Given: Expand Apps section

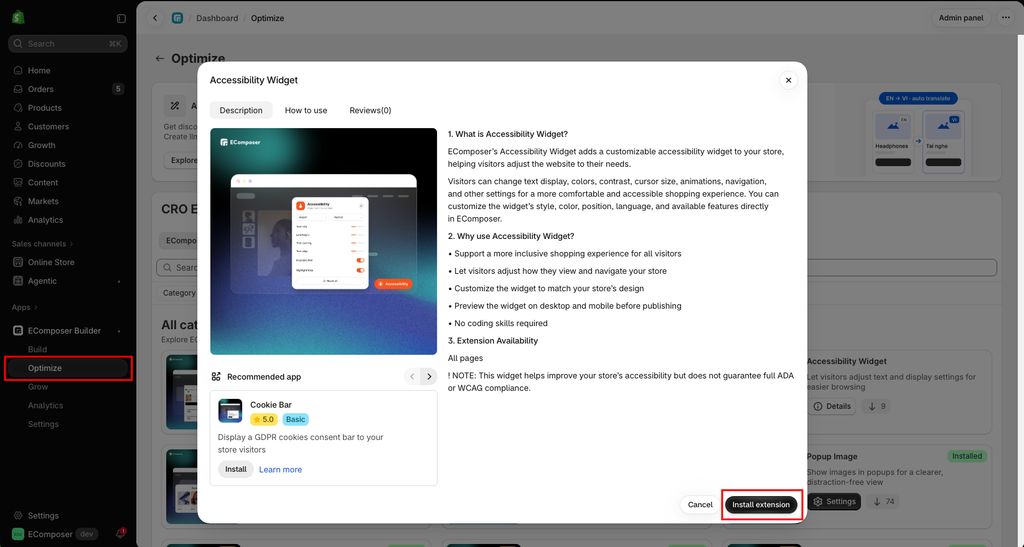Looking at the screenshot, I should tap(25, 307).
